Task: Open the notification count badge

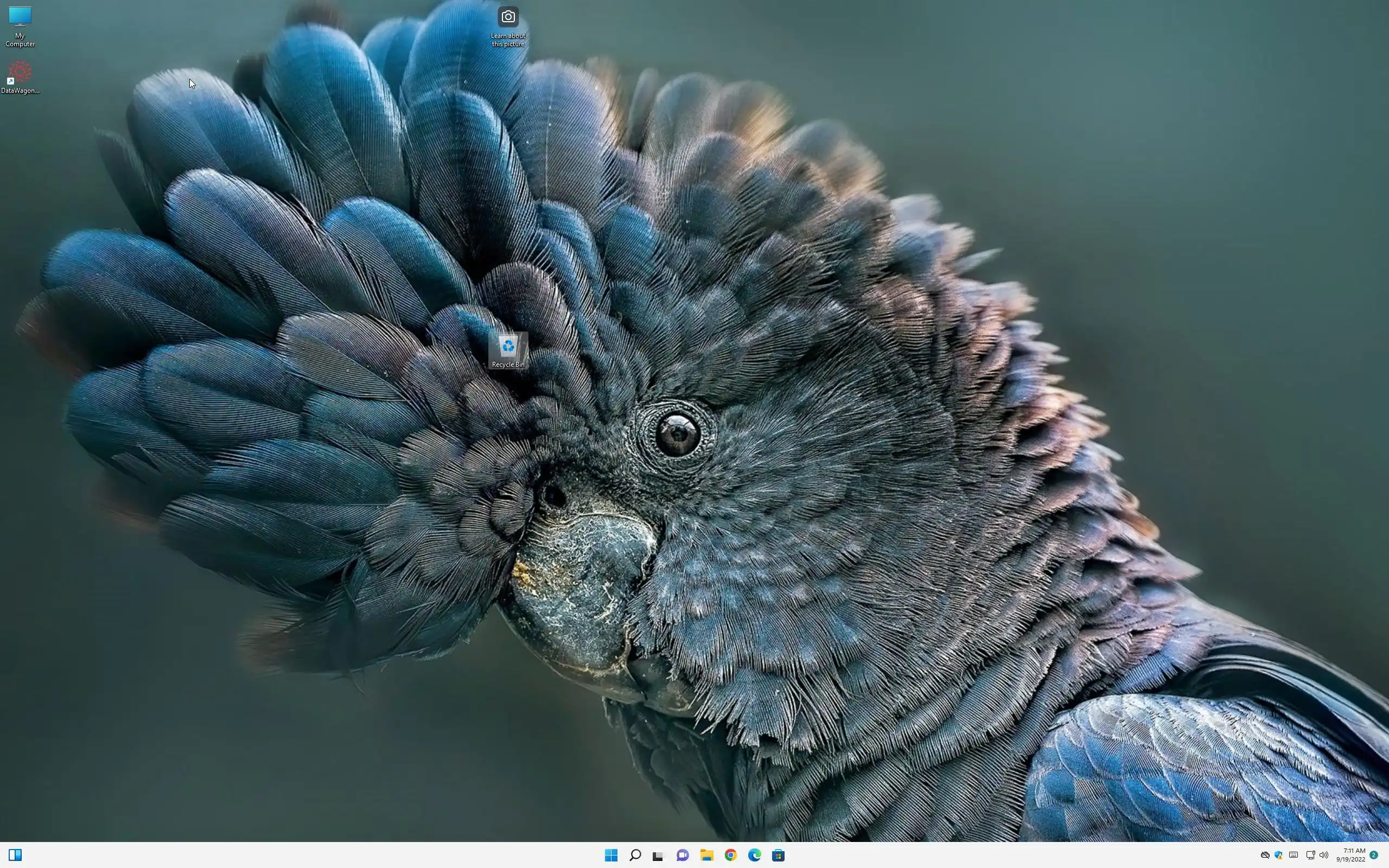Action: pyautogui.click(x=1374, y=855)
